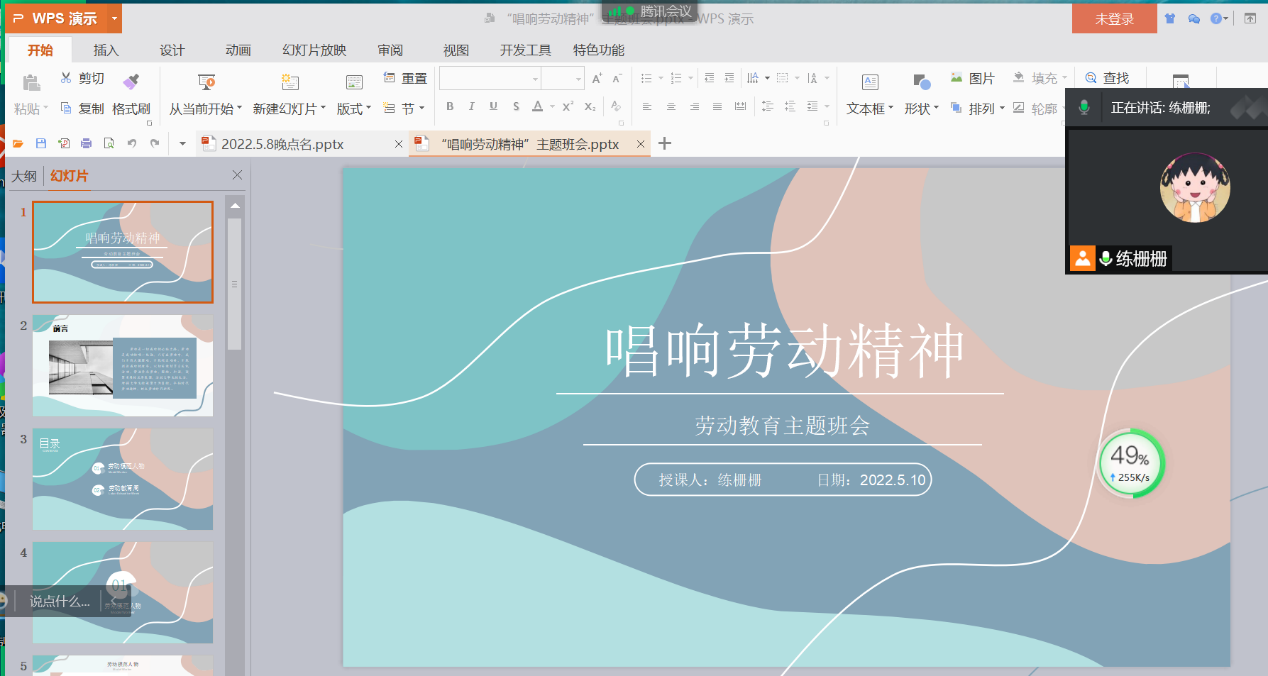Open the Find (查找) tool
The width and height of the screenshot is (1268, 676).
pyautogui.click(x=1091, y=78)
